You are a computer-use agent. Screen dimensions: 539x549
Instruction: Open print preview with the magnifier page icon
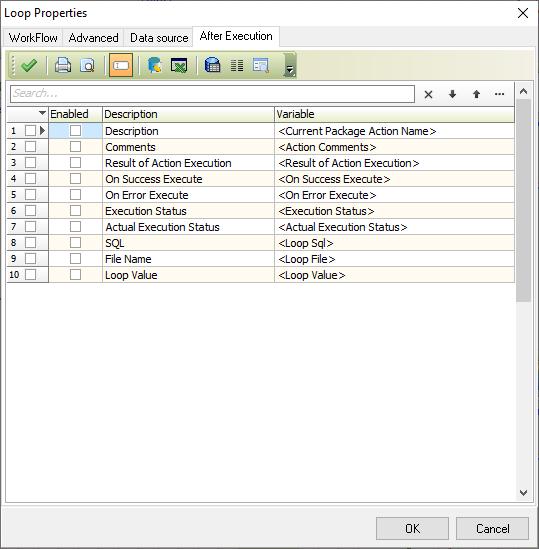[x=87, y=65]
